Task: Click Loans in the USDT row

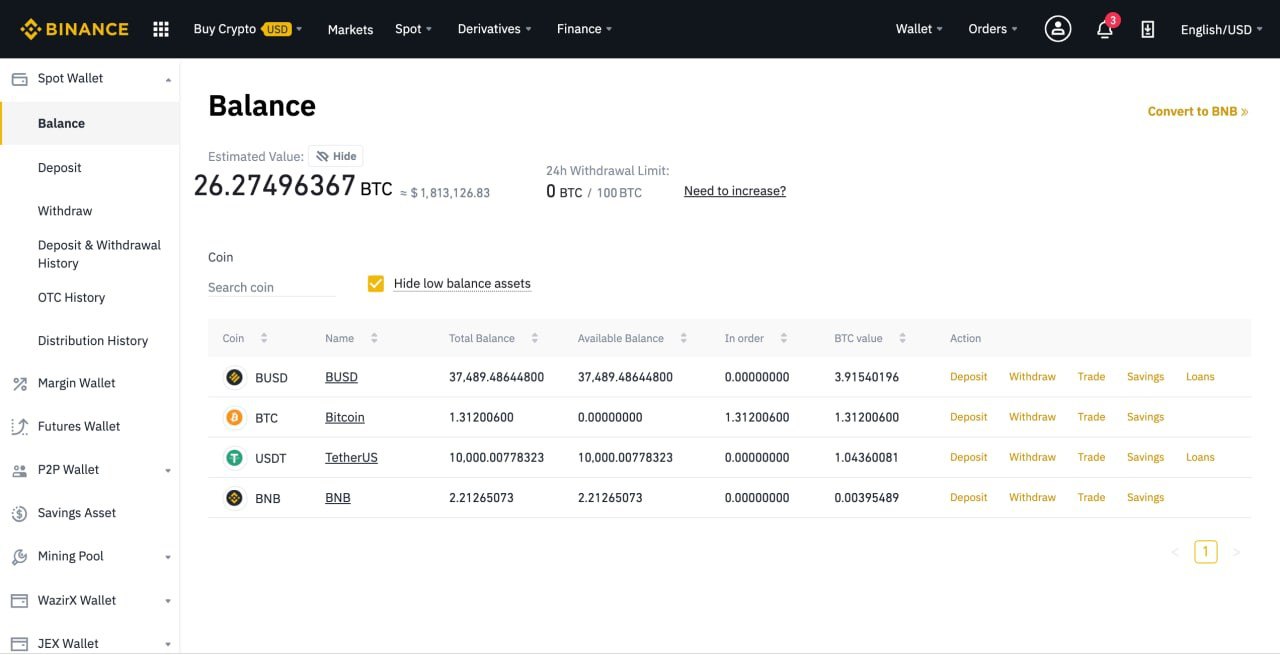Action: click(1200, 457)
